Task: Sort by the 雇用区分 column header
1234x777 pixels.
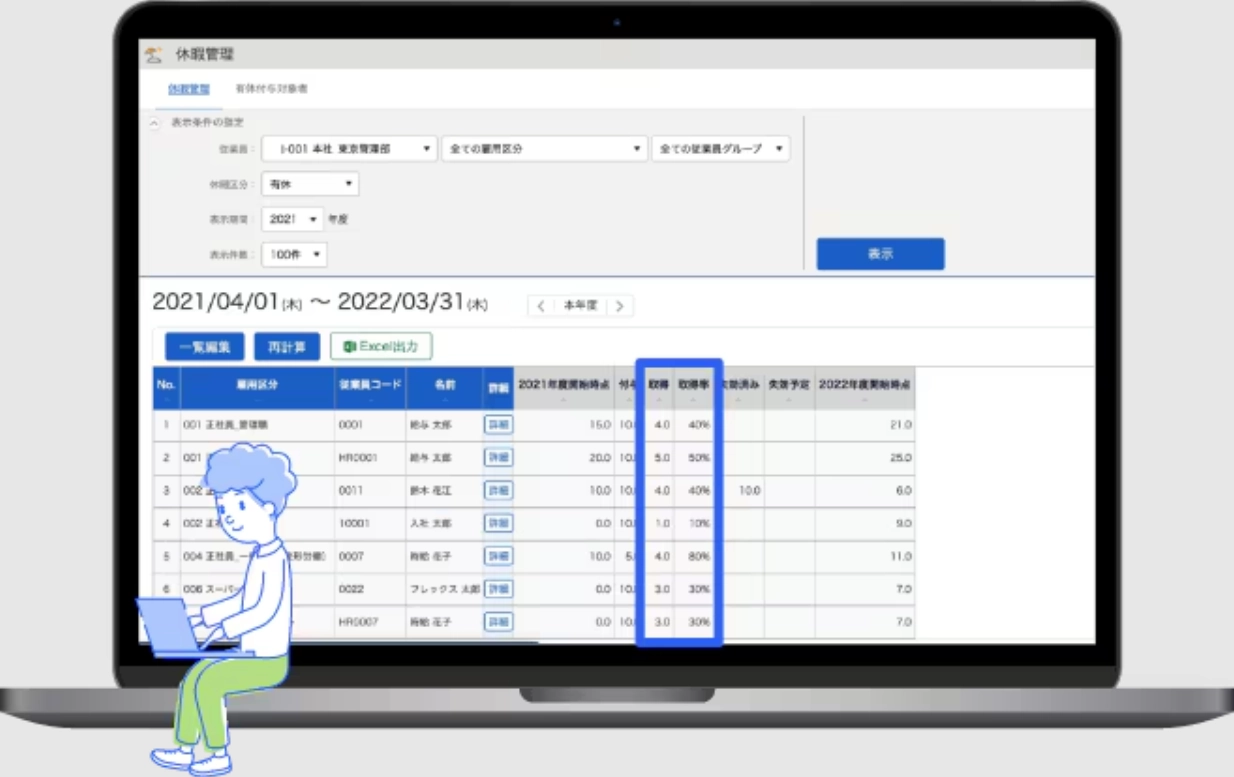Action: point(257,388)
